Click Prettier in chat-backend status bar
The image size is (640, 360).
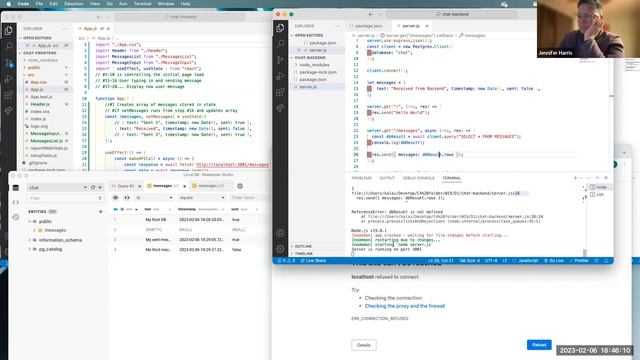pyautogui.click(x=579, y=260)
